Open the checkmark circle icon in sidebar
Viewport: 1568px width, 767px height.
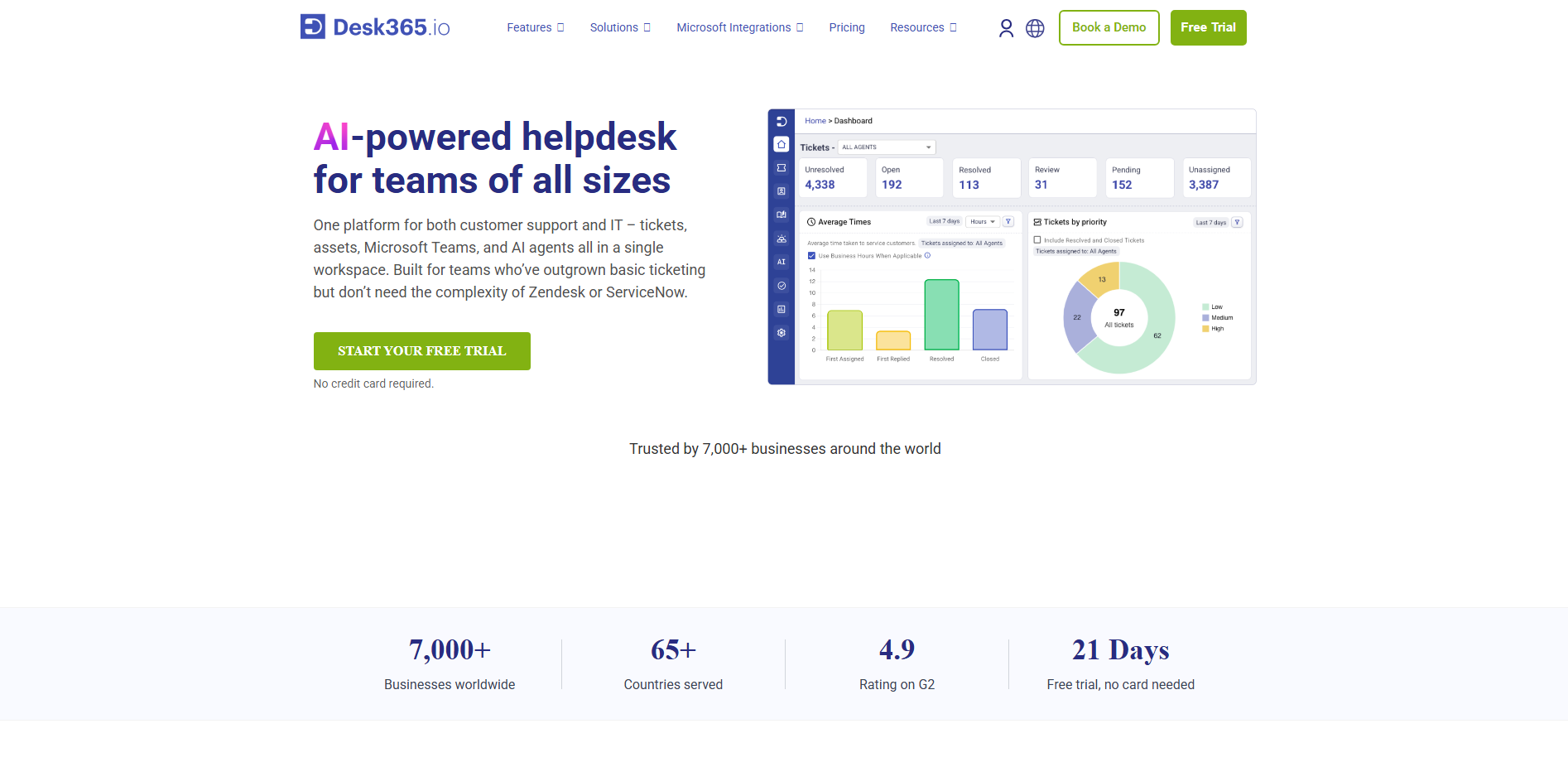click(x=781, y=286)
